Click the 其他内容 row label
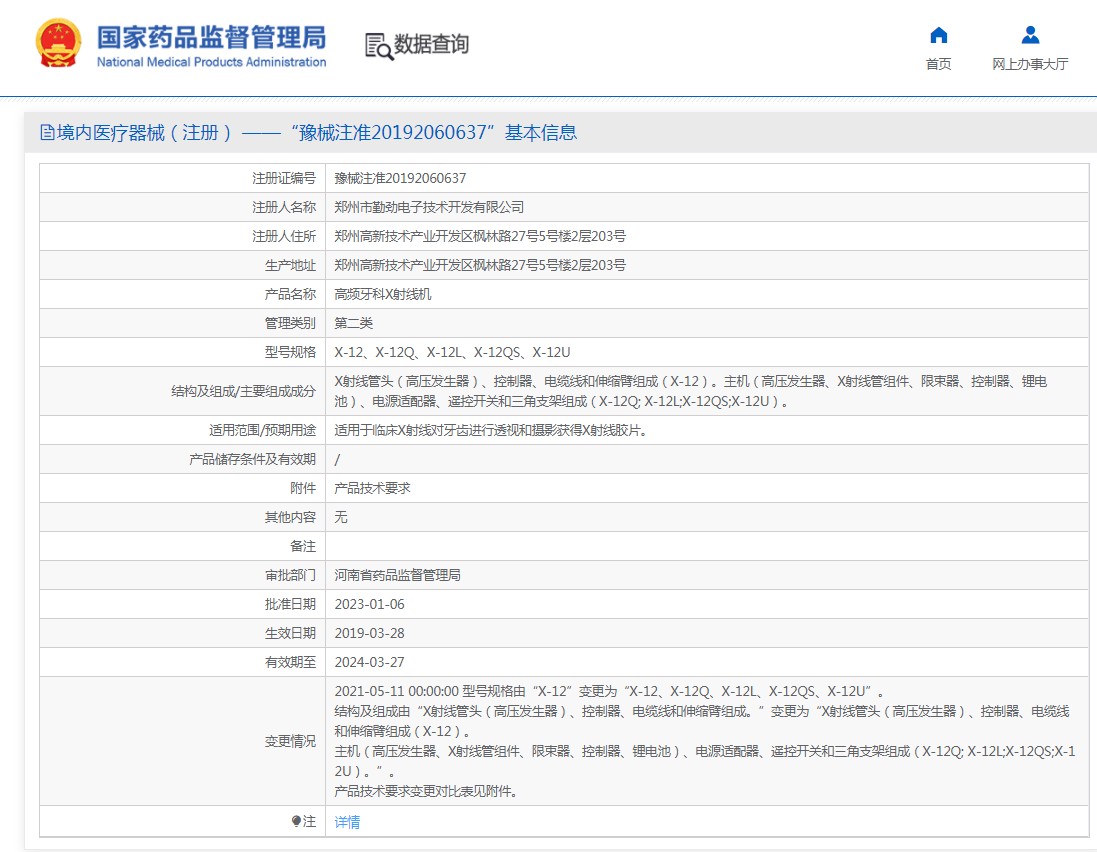The image size is (1097, 852). (290, 517)
